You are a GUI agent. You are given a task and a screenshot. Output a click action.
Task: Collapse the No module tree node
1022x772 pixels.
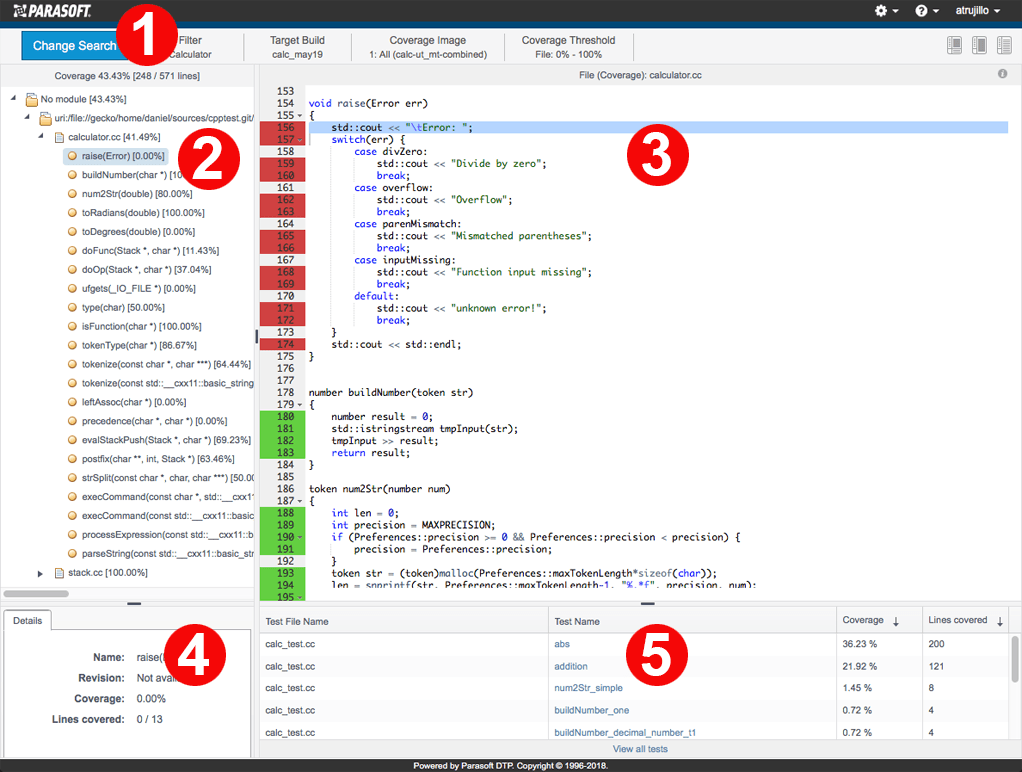tap(13, 98)
